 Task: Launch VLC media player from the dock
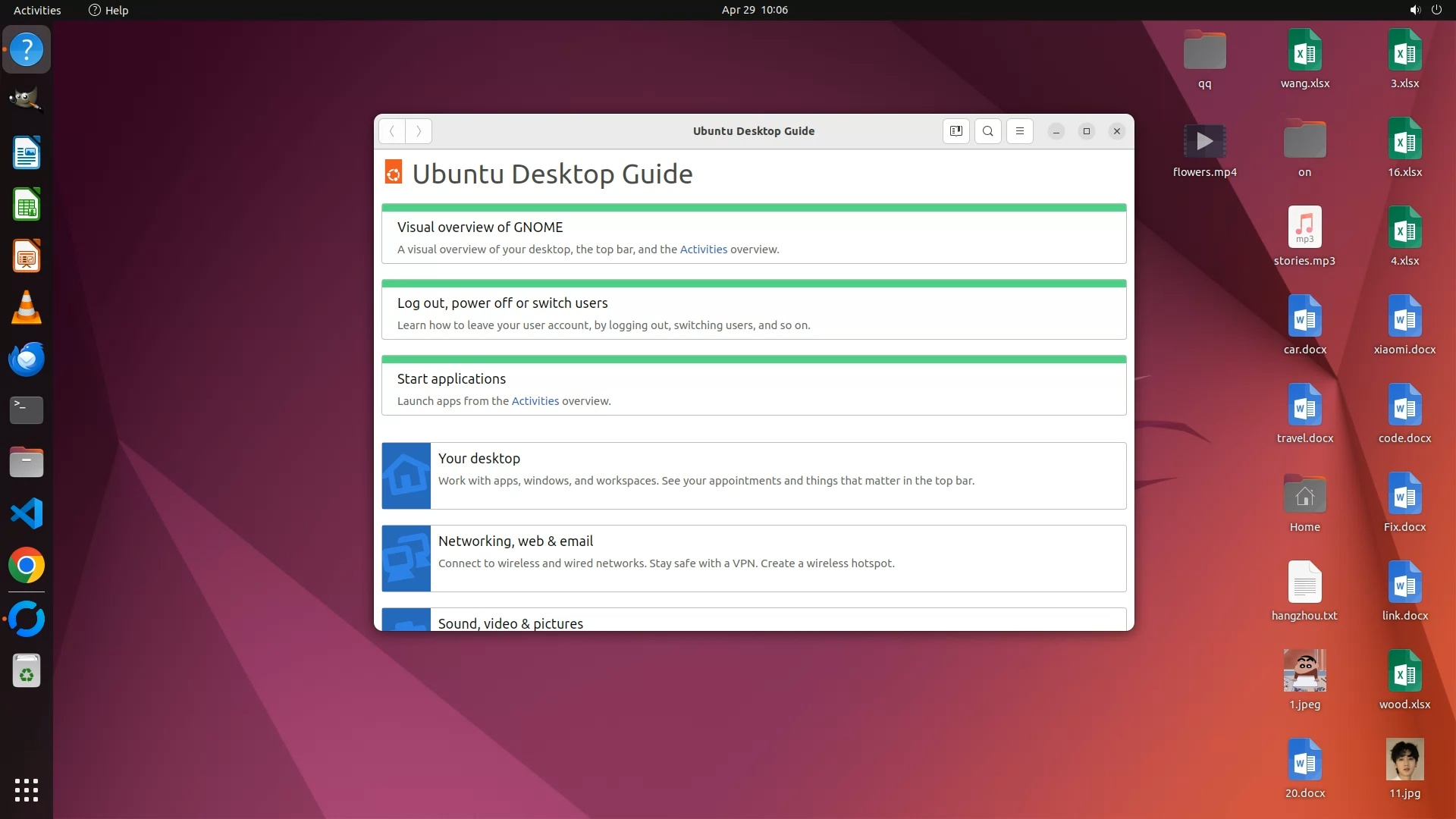27,308
